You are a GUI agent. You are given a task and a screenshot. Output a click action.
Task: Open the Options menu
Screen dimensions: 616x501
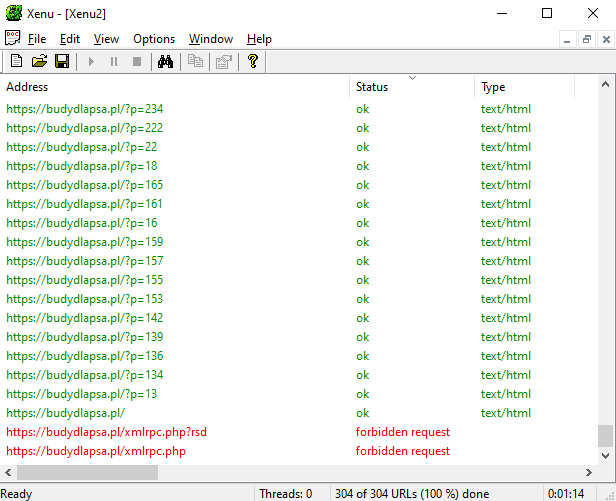tap(154, 39)
